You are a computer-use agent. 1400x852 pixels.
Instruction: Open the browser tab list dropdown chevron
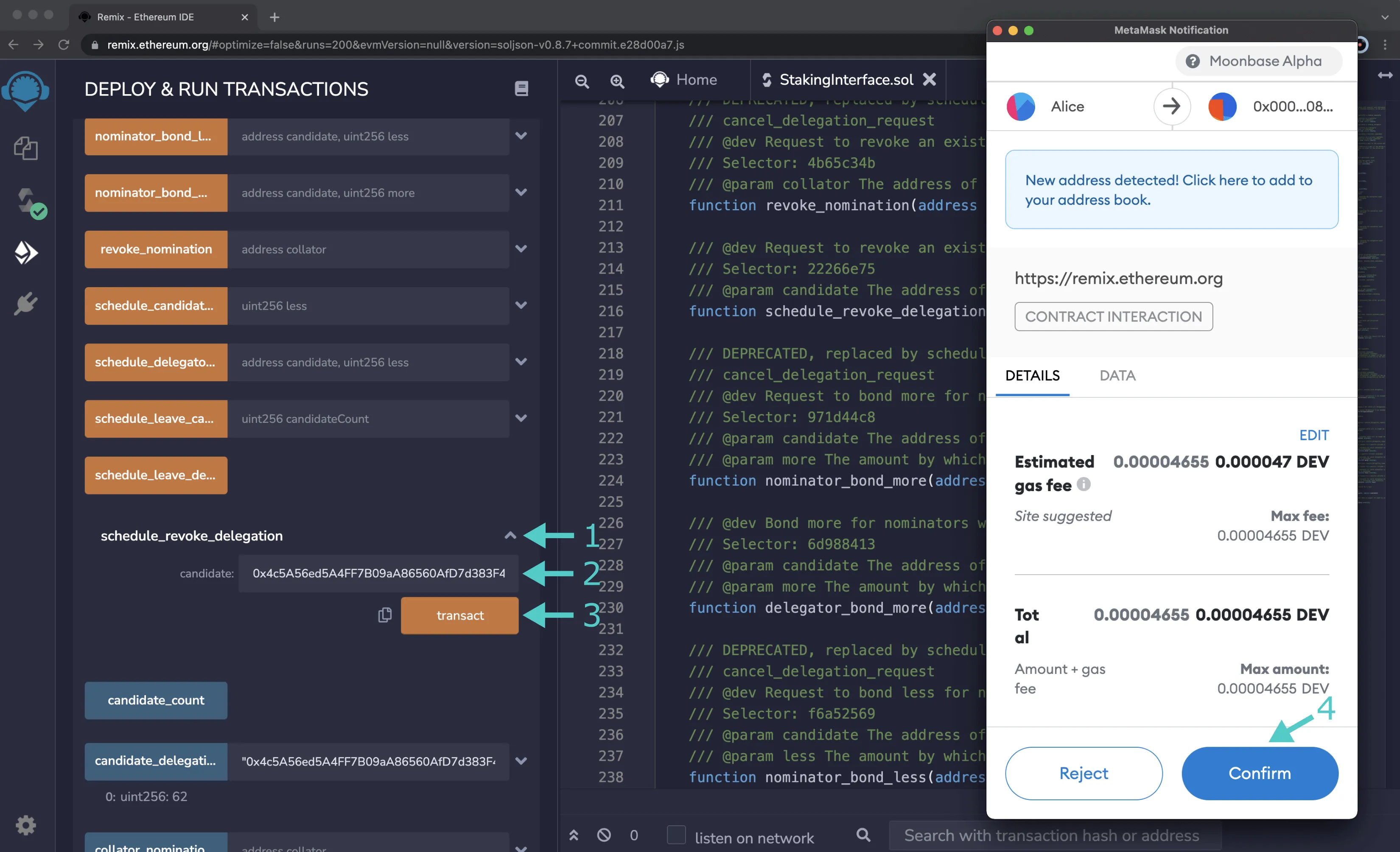click(x=1385, y=17)
